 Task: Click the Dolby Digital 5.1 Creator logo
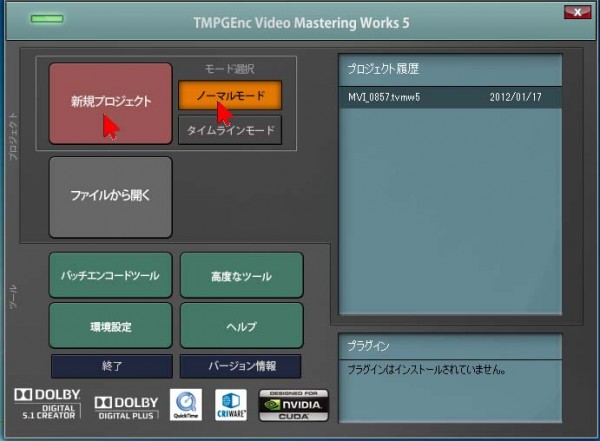(x=47, y=404)
